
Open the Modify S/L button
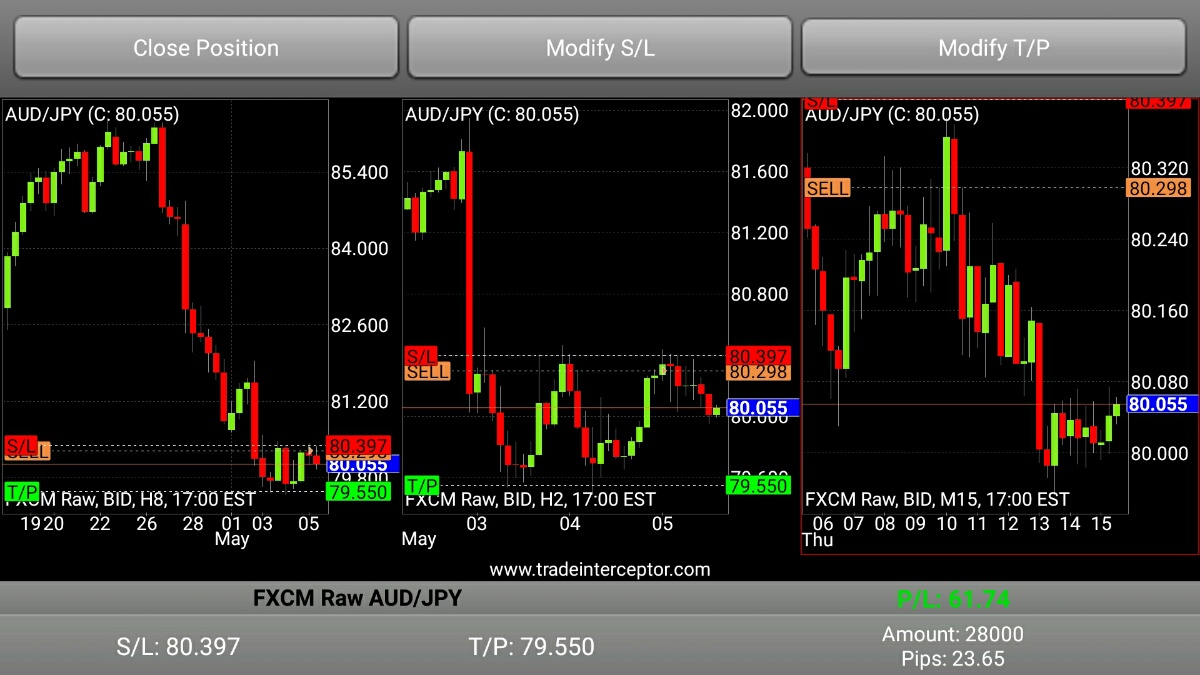click(600, 47)
